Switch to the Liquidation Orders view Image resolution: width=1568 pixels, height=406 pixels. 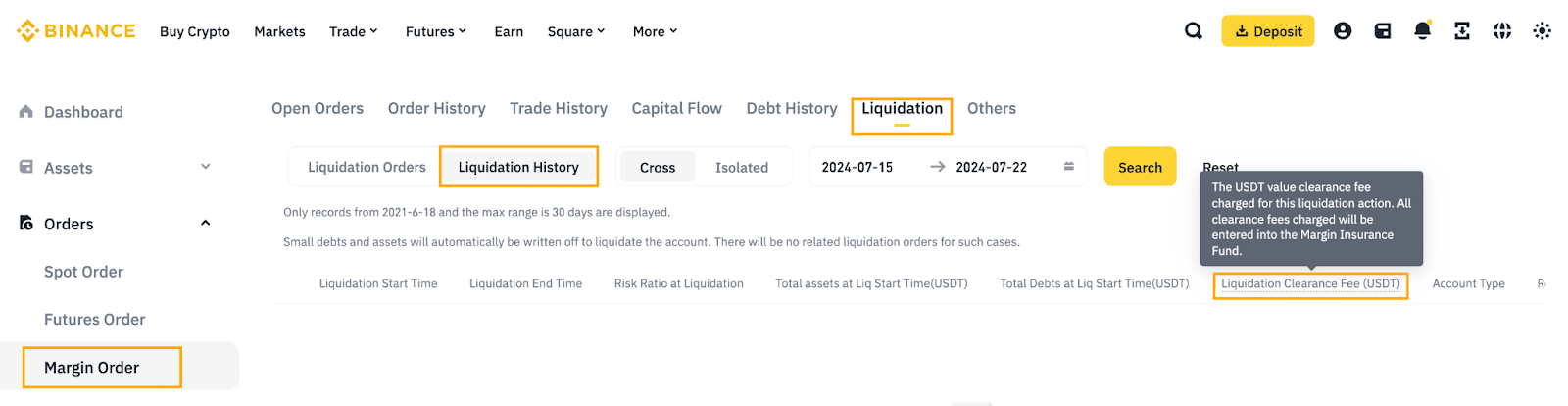(x=367, y=167)
